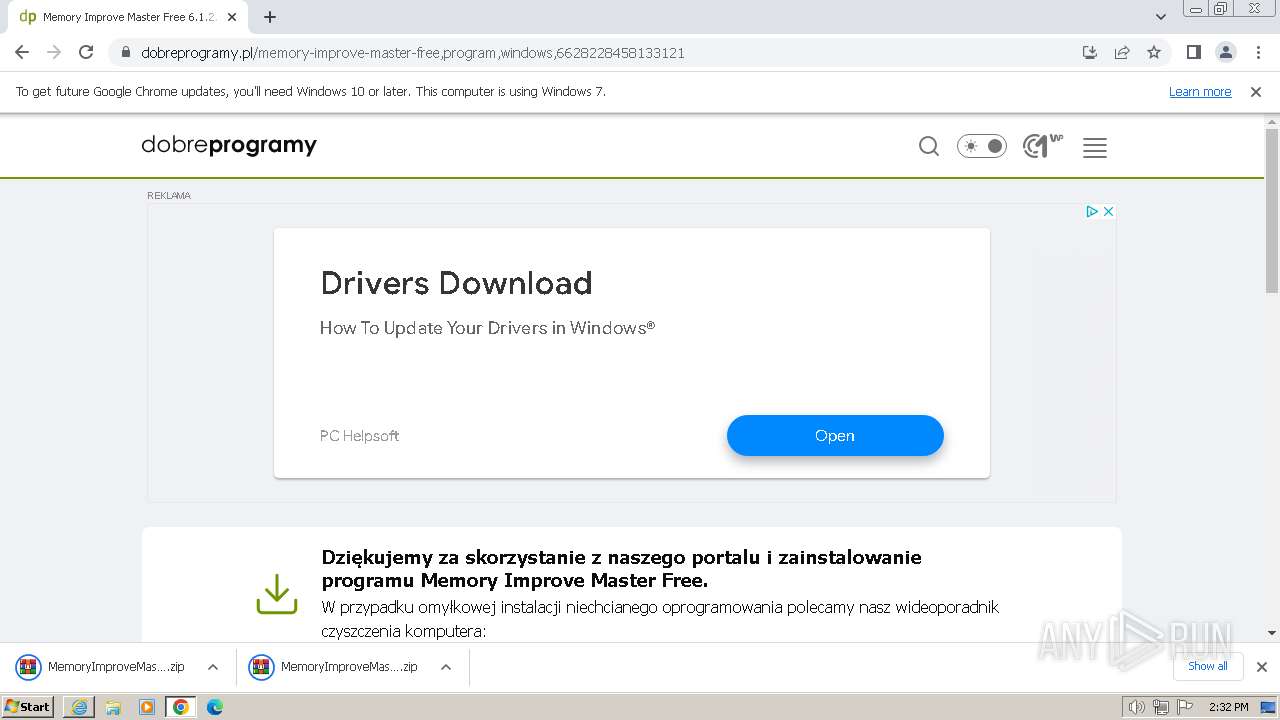The width and height of the screenshot is (1280, 720).
Task: Click the AdChoices info icon
Action: pos(1093,211)
